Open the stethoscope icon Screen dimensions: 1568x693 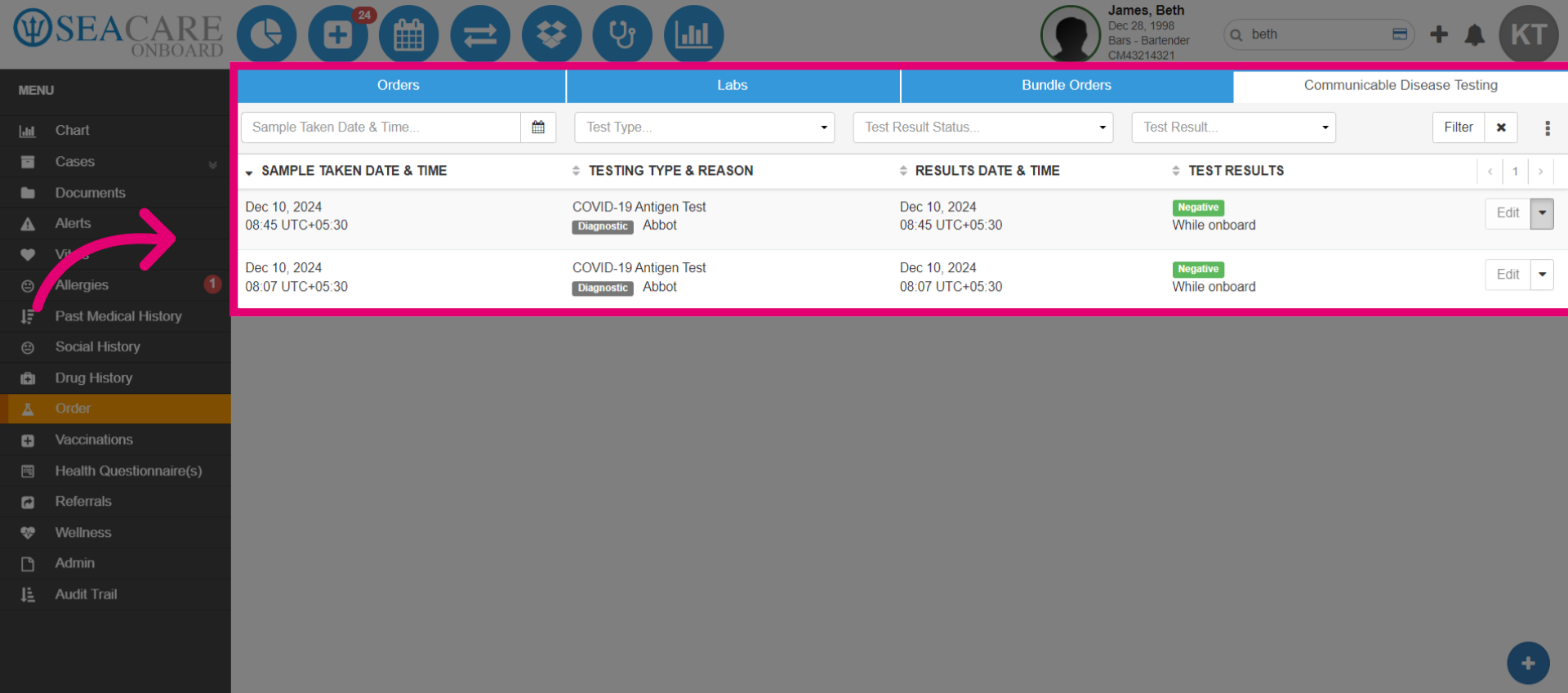(622, 35)
